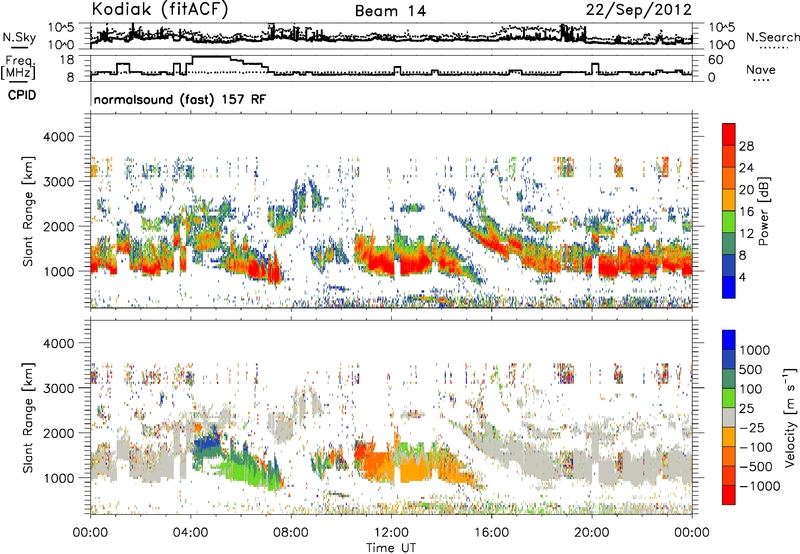Click the '18' frequency axis tick label
This screenshot has width=800, height=554.
[67, 60]
